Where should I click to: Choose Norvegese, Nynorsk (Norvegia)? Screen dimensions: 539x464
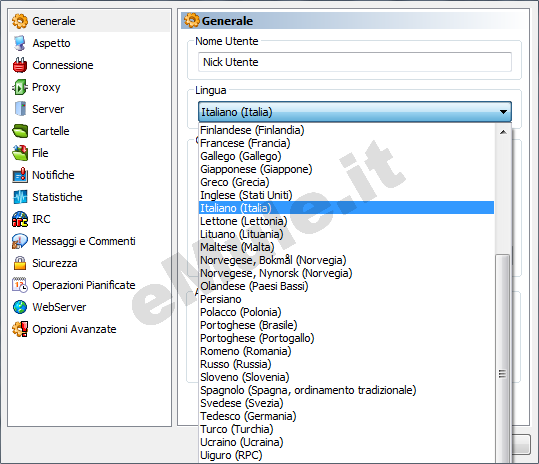[346, 273]
